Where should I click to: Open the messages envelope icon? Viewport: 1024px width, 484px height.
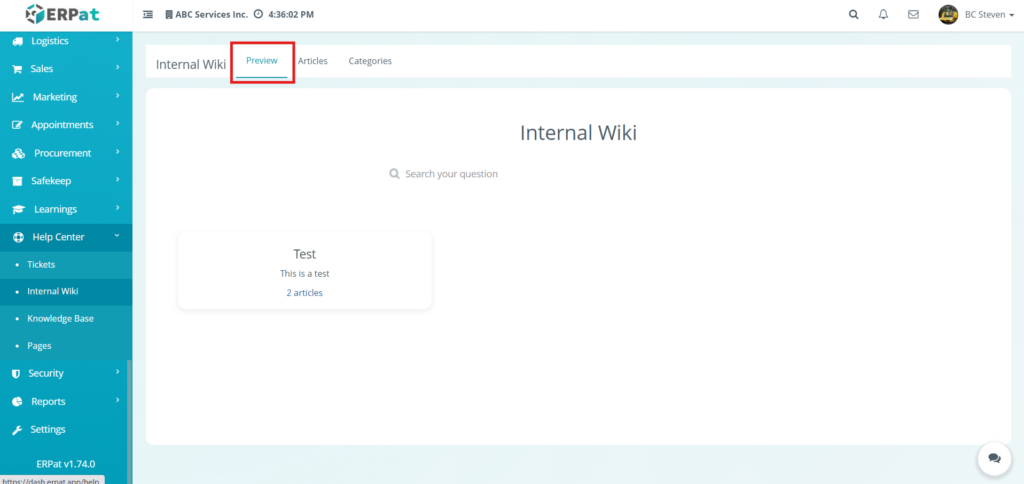(x=914, y=14)
